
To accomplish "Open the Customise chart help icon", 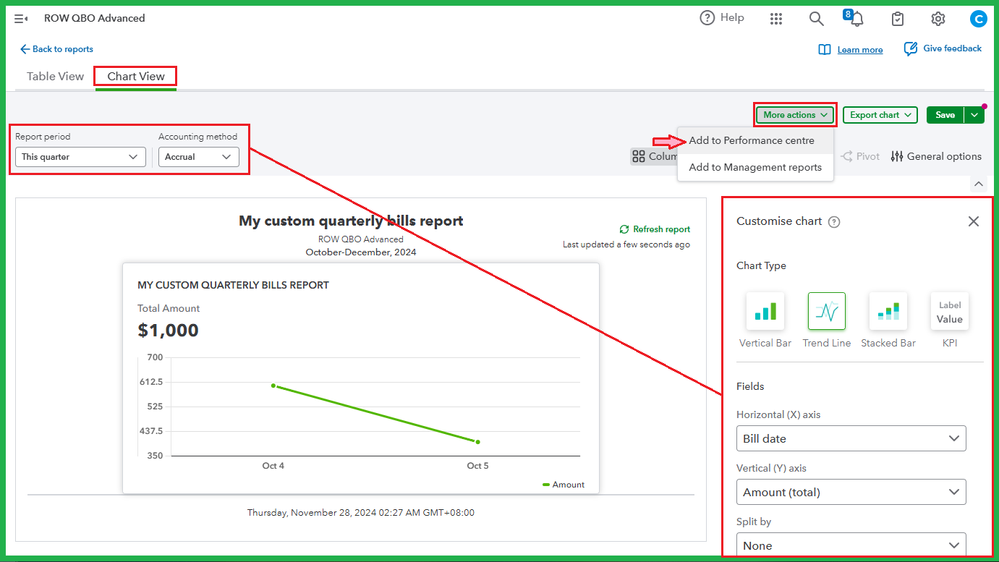I will tap(834, 222).
